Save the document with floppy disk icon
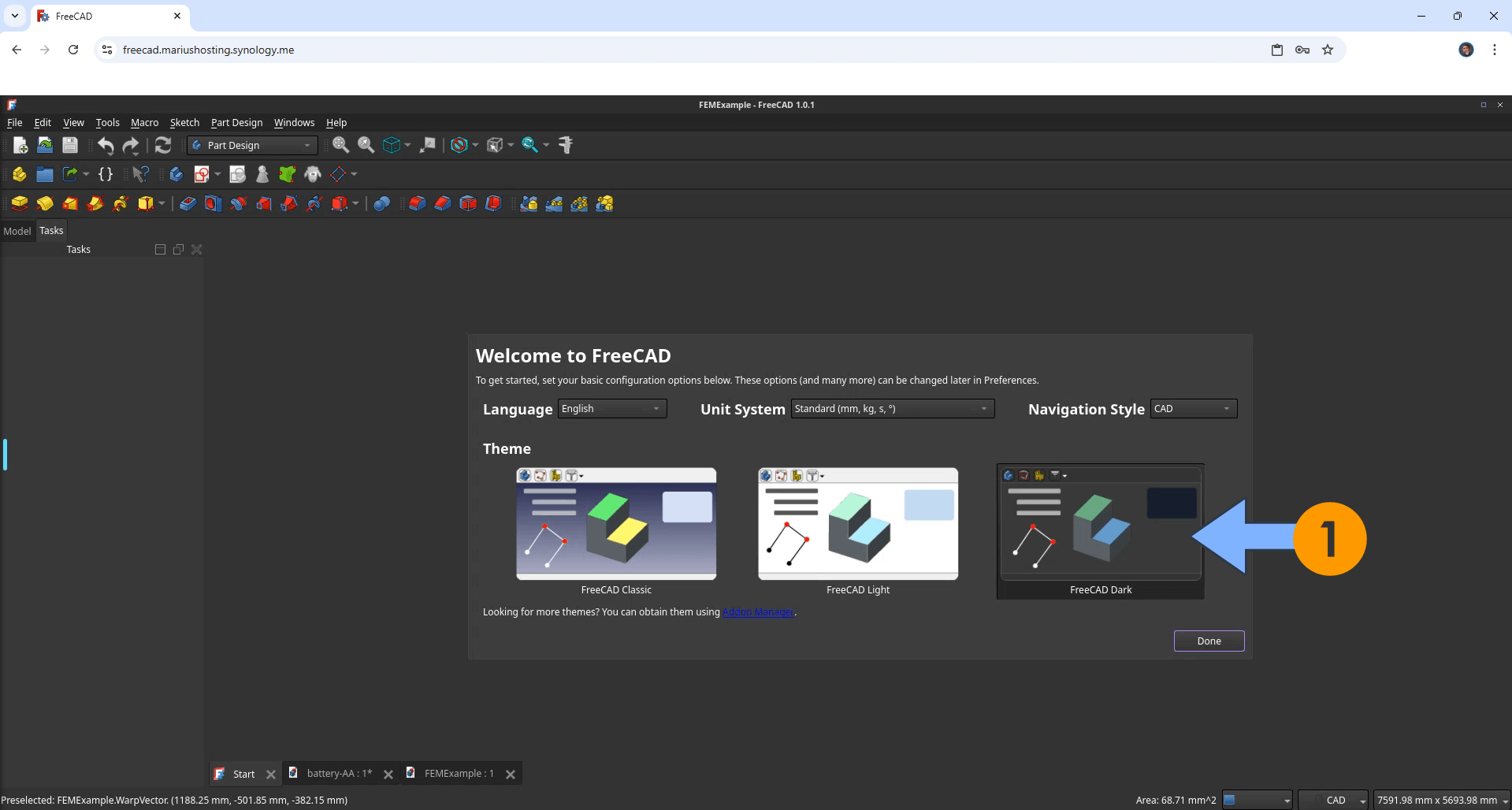Screen dimensions: 1512x810 tap(70, 145)
